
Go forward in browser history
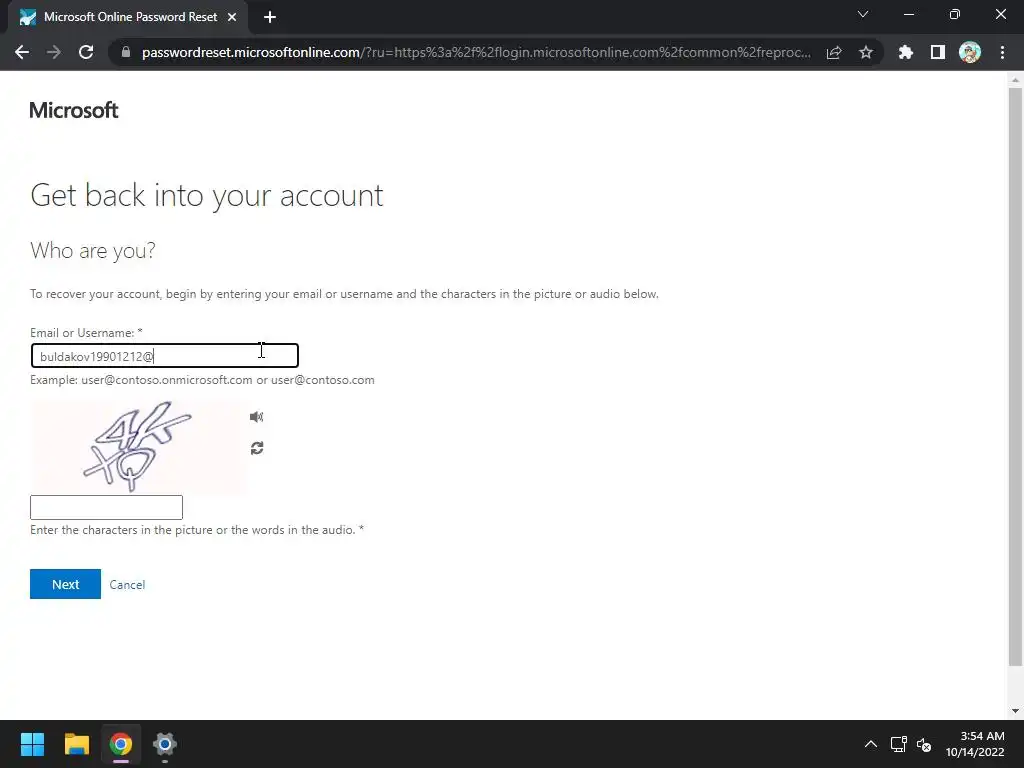(x=54, y=52)
